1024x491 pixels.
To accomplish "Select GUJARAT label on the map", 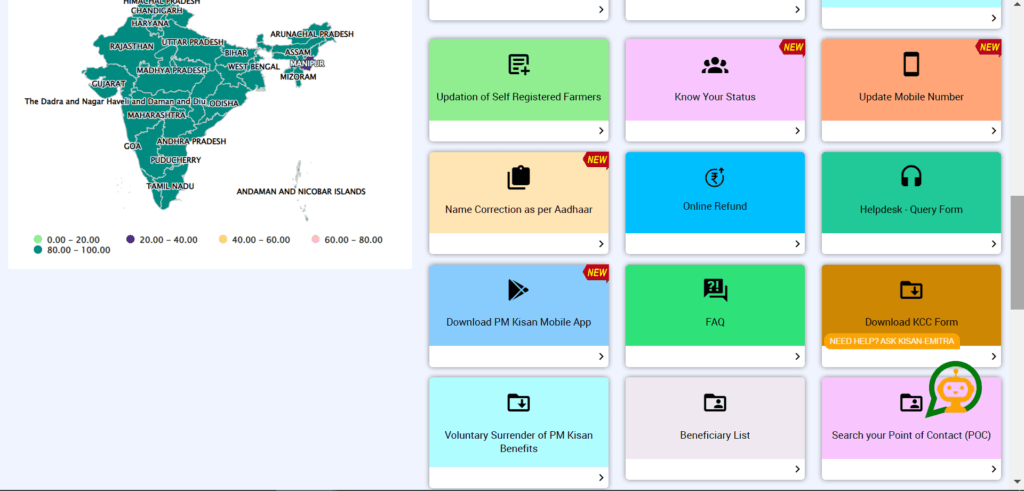I will pos(108,84).
